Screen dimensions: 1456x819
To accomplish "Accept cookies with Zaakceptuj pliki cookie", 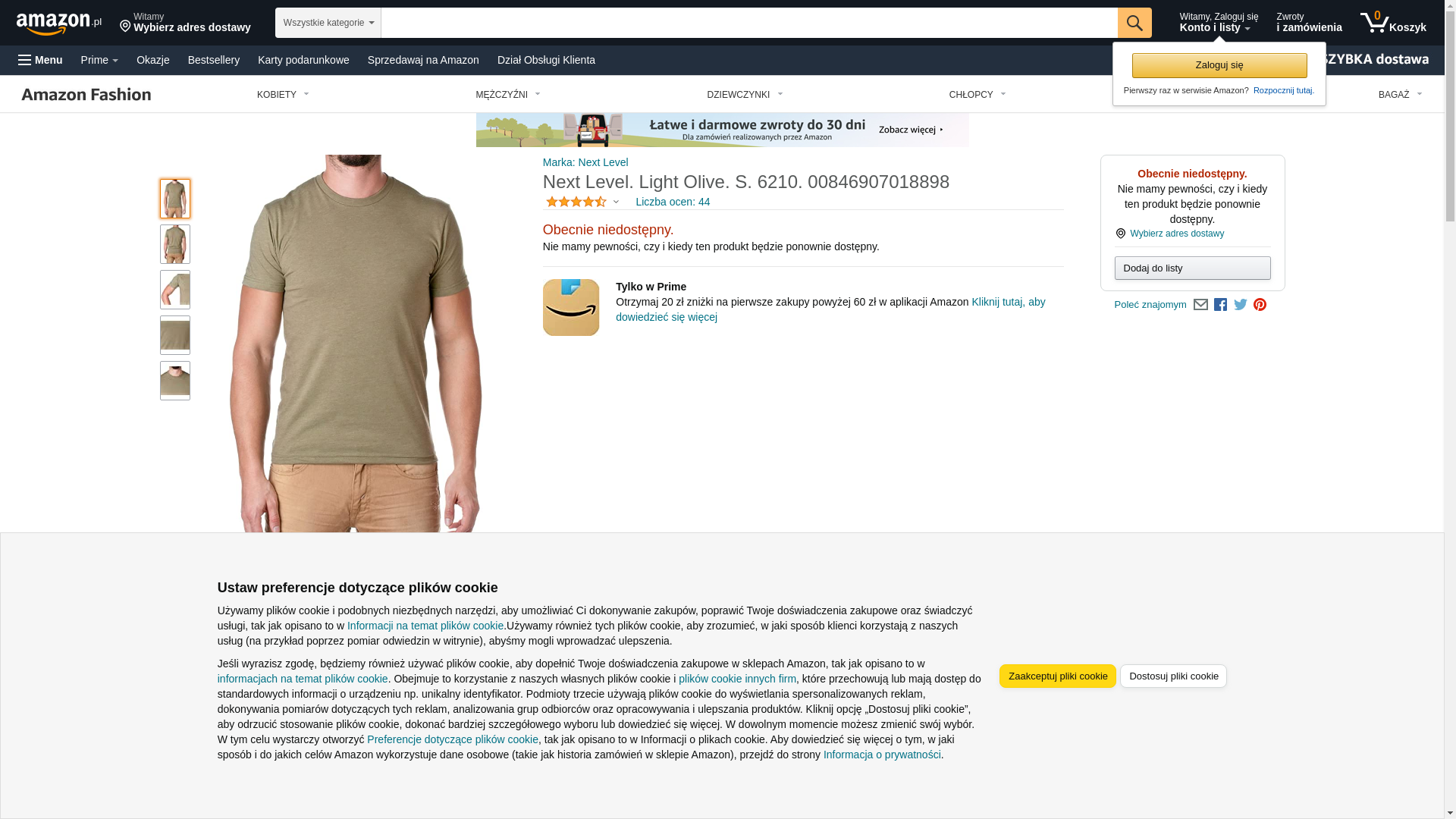I will point(1057,676).
